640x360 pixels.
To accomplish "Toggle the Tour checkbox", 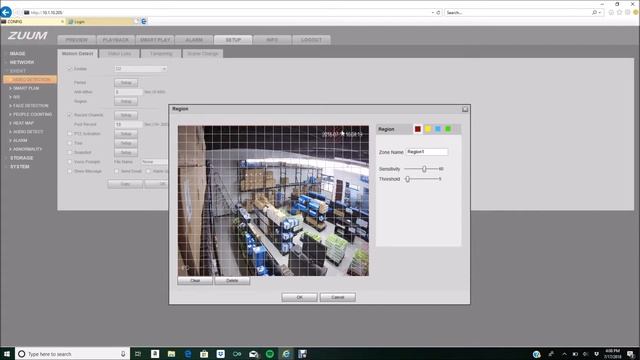I will point(69,143).
